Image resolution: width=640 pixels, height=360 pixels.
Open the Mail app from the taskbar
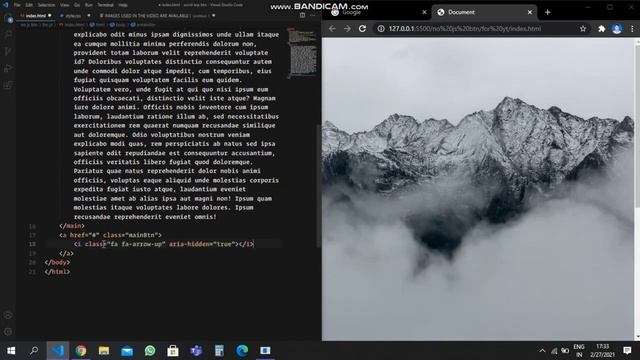point(127,351)
